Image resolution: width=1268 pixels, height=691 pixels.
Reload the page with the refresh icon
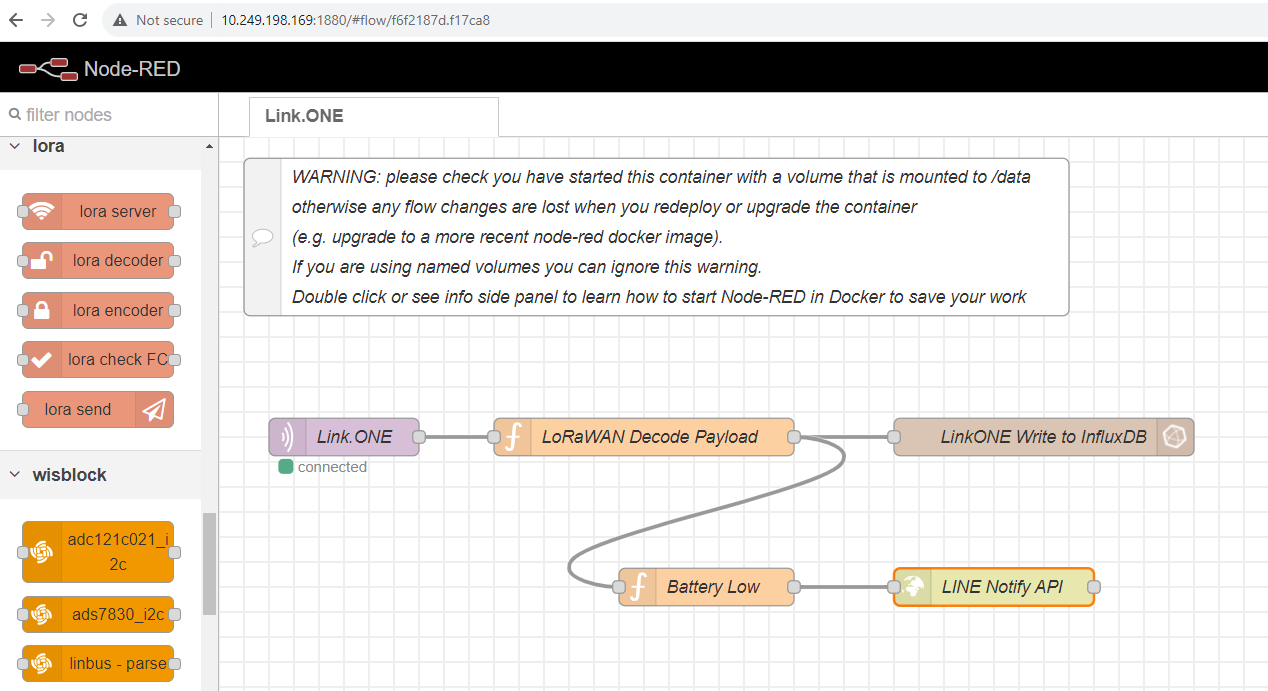(x=80, y=20)
